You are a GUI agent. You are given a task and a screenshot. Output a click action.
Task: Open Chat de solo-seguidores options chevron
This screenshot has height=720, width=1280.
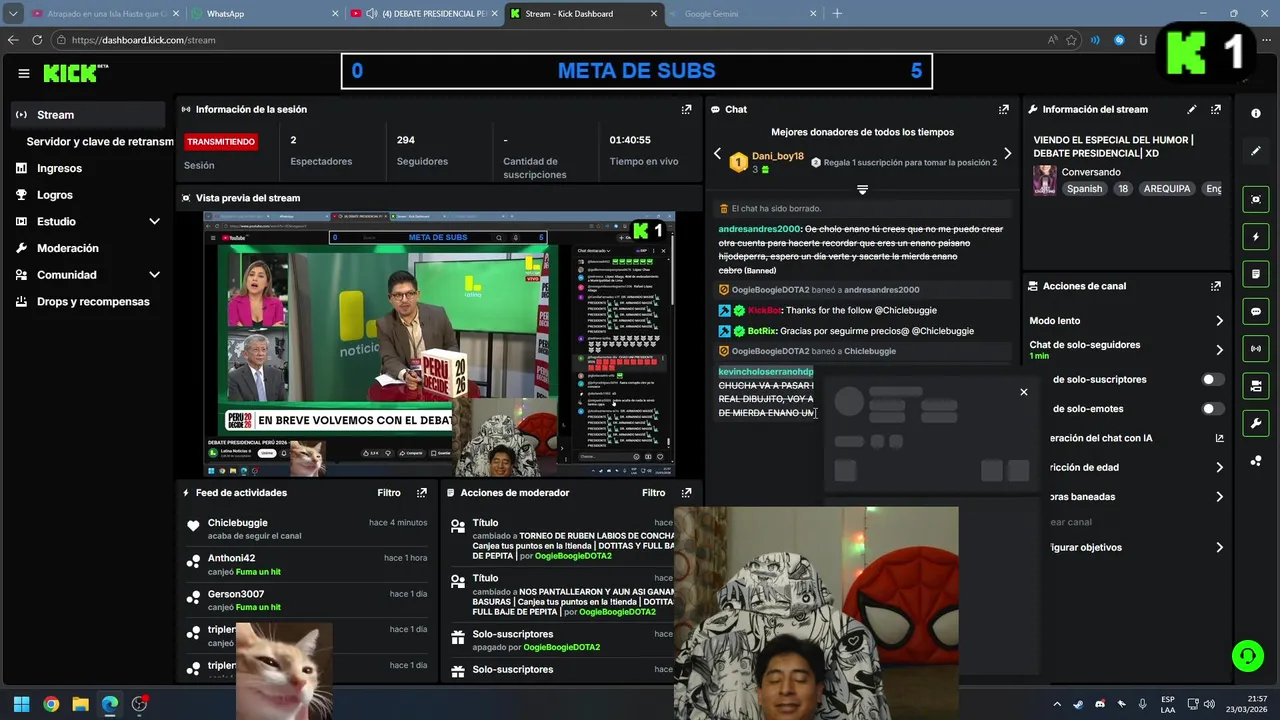click(x=1219, y=350)
